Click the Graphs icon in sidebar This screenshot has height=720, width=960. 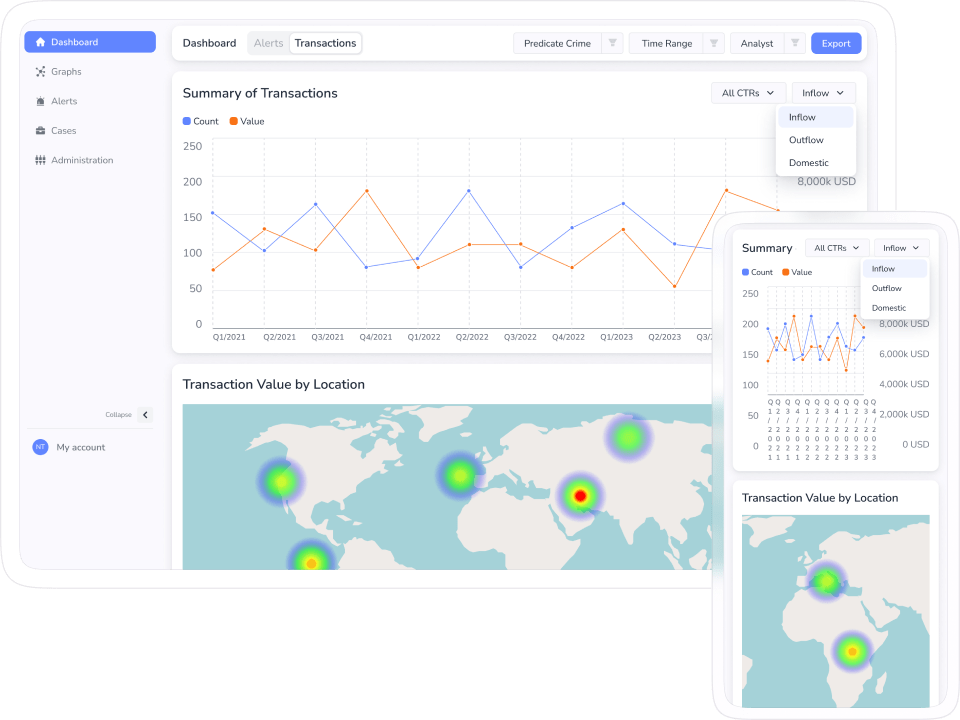[x=40, y=72]
